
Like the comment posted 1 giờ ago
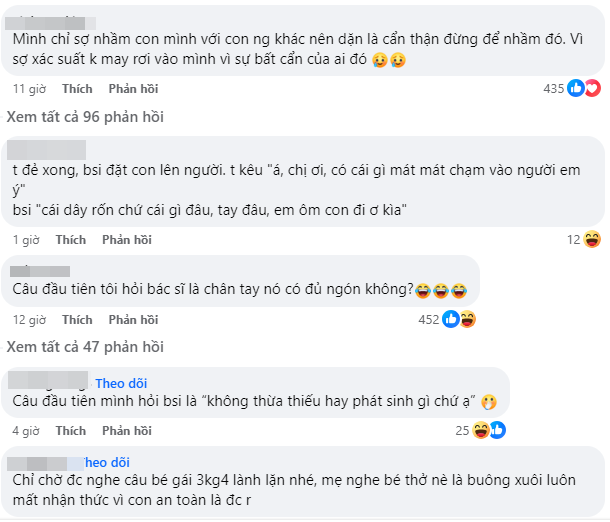pyautogui.click(x=70, y=240)
